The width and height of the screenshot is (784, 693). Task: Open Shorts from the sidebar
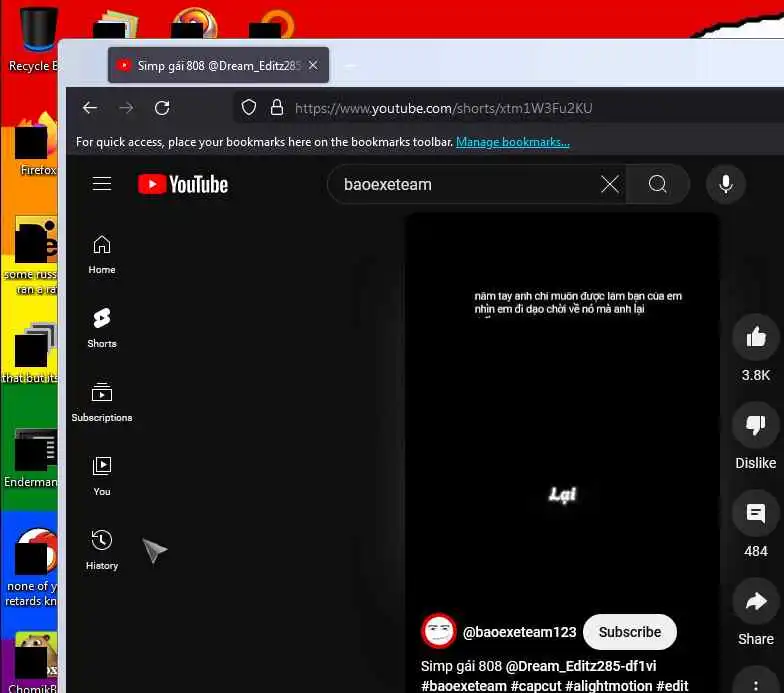coord(102,328)
